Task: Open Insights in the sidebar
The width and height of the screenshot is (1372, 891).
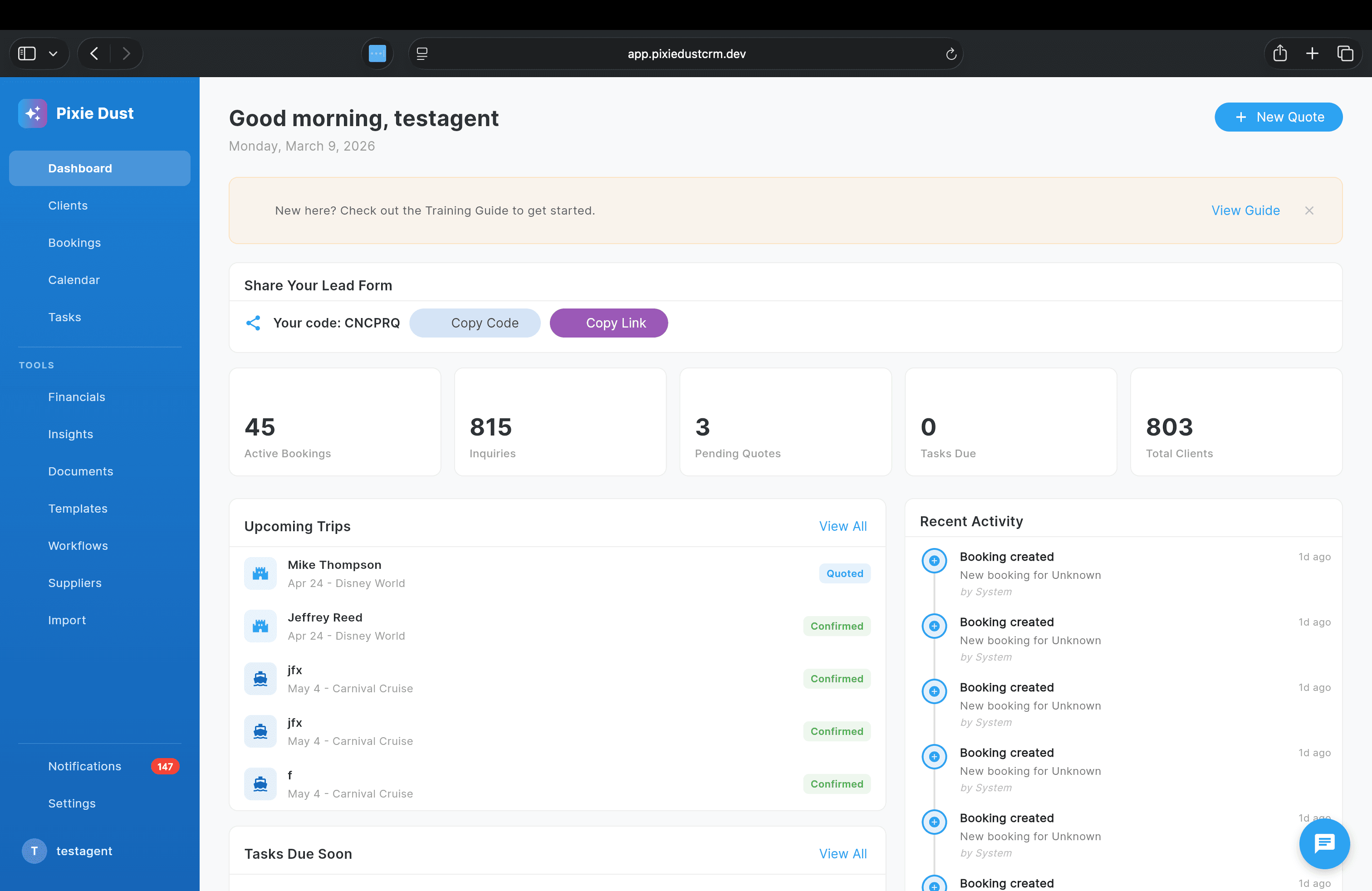Action: (x=100, y=434)
